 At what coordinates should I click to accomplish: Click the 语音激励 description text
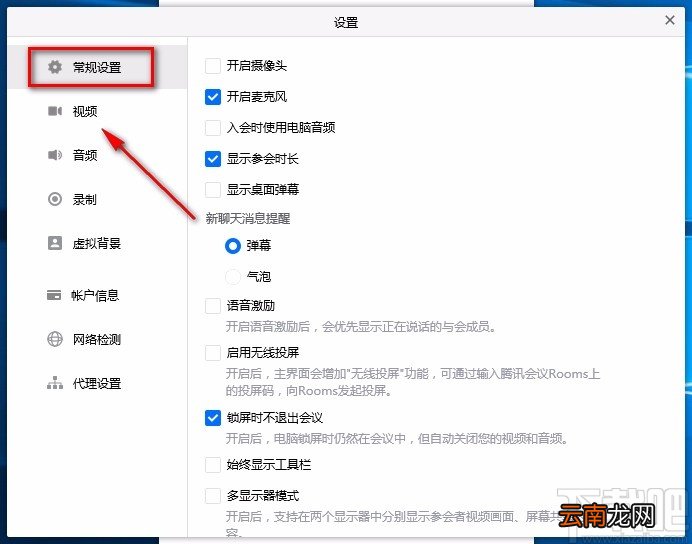click(x=361, y=326)
